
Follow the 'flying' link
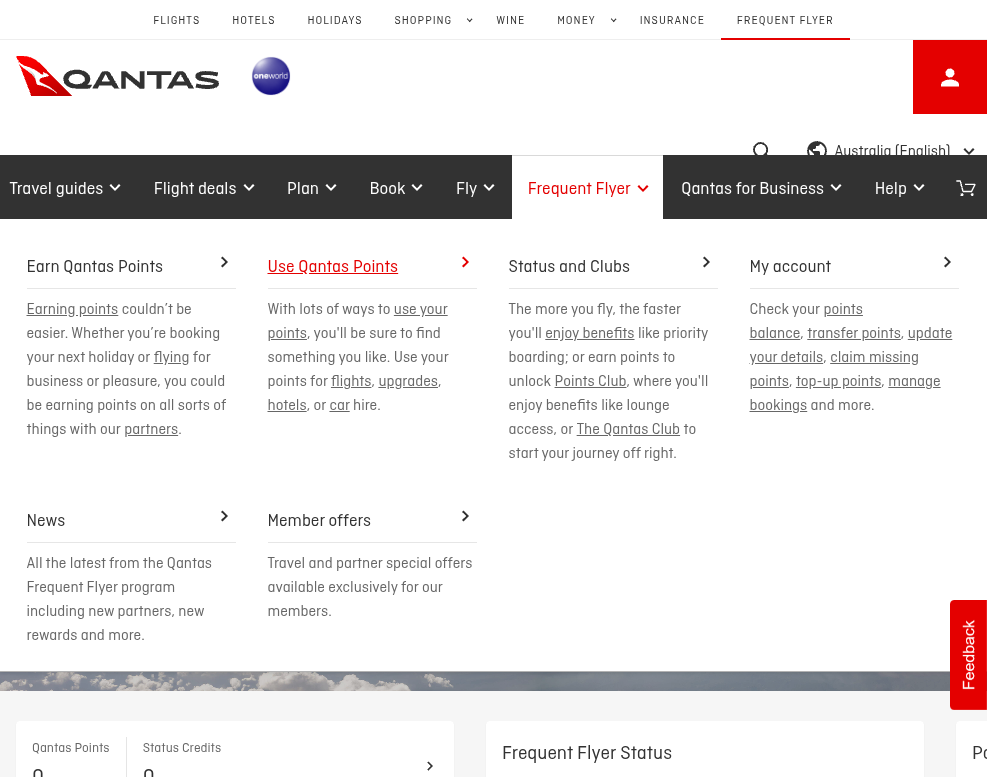pyautogui.click(x=171, y=358)
